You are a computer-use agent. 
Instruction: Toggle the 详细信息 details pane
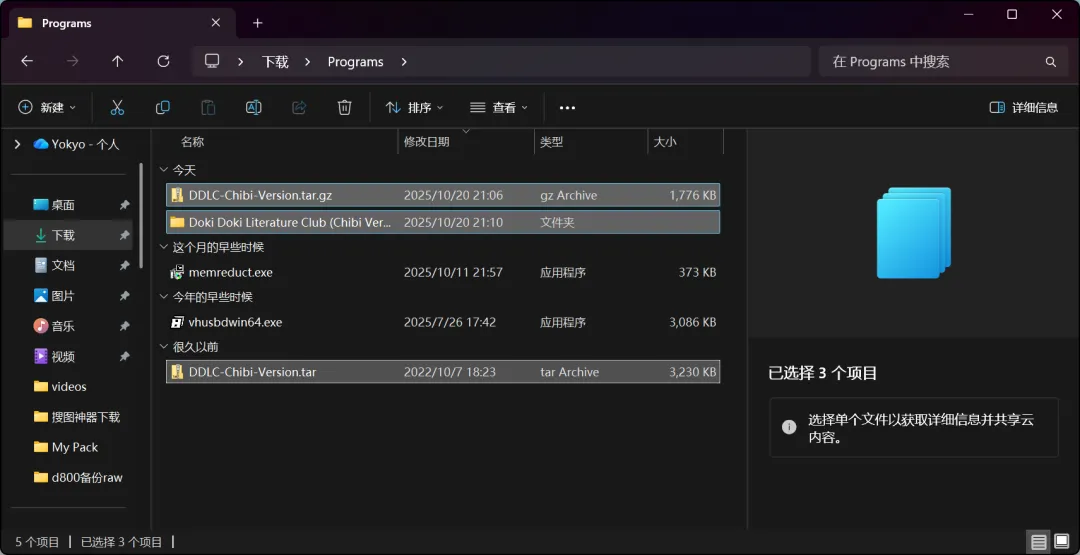[1024, 107]
